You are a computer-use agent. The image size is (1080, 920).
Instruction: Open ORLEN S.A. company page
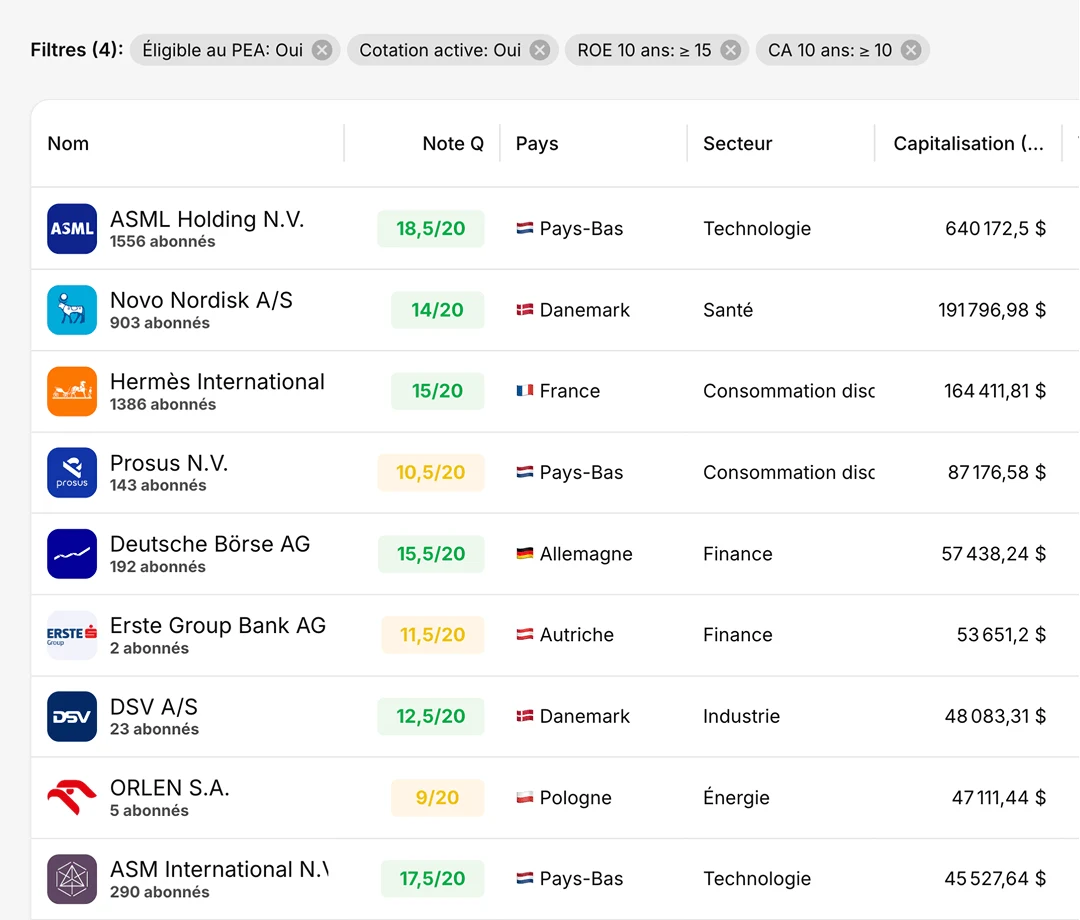pyautogui.click(x=169, y=788)
